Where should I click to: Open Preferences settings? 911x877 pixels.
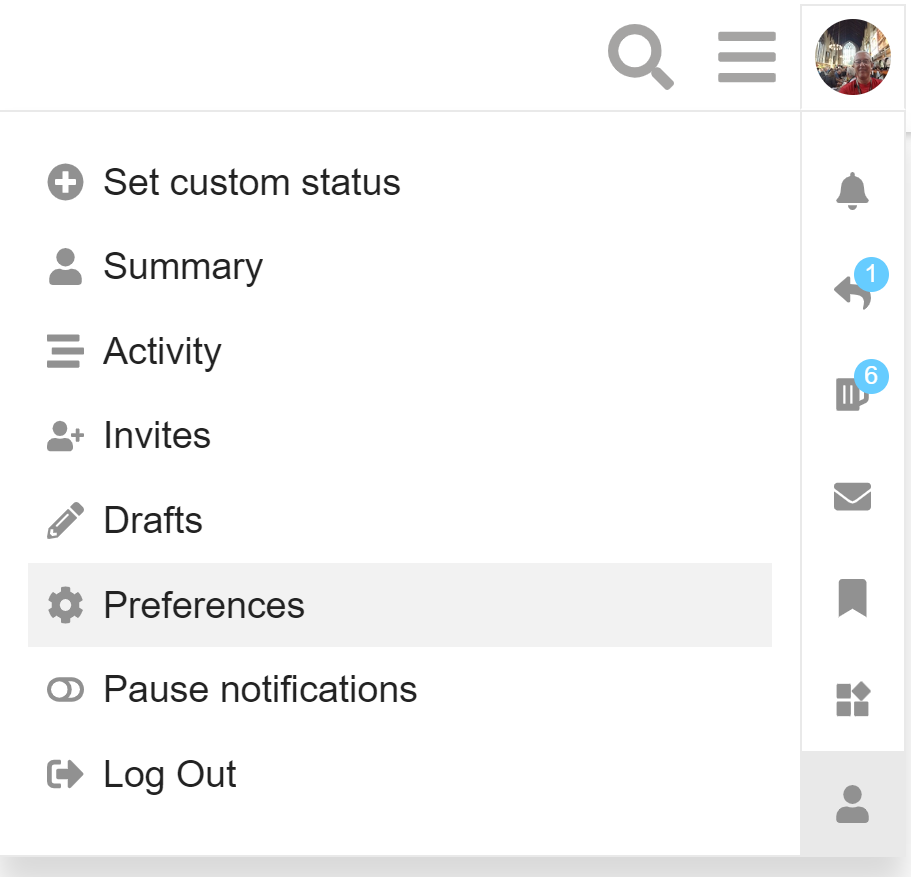coord(204,605)
